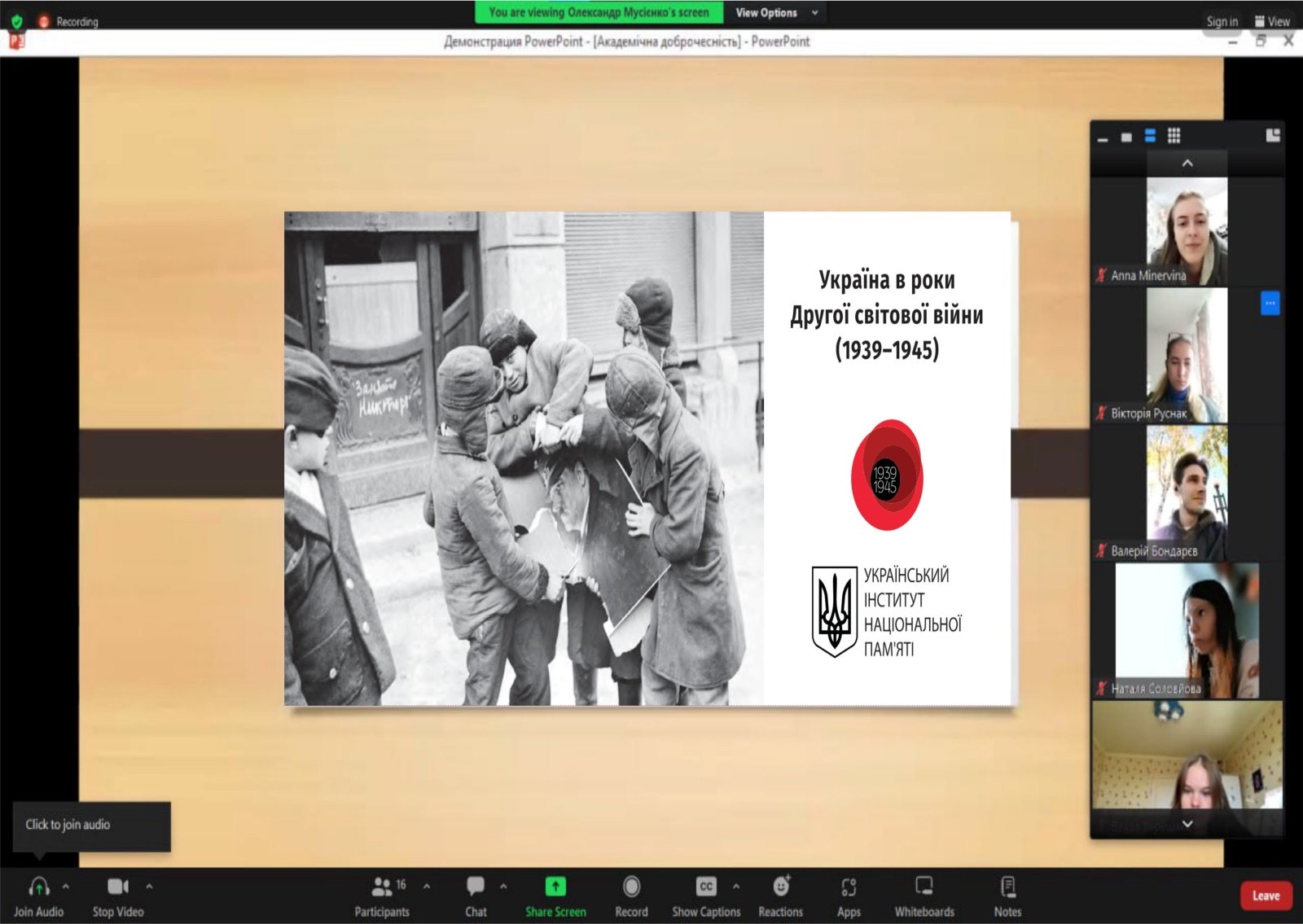
Task: Select Вікторія Руснак video thumbnail
Action: tap(1187, 356)
